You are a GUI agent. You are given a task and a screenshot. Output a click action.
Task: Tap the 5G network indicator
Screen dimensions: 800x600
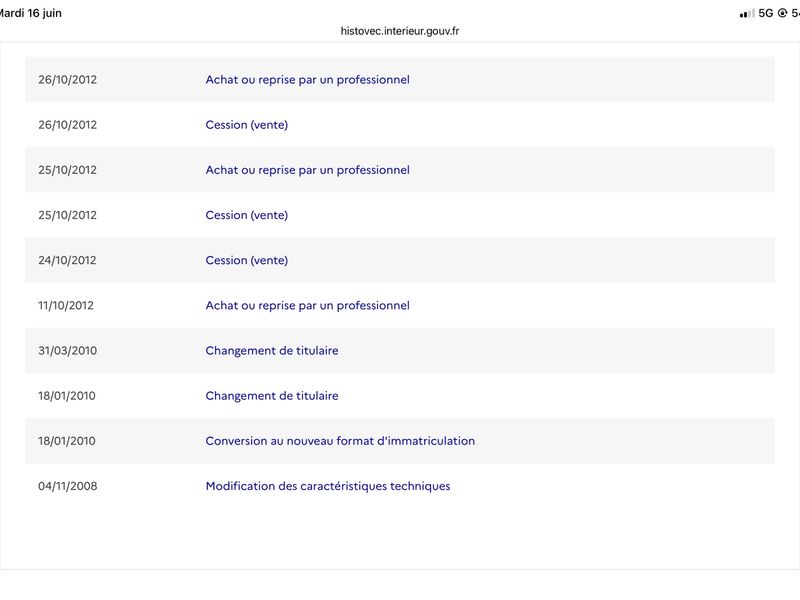tap(766, 13)
